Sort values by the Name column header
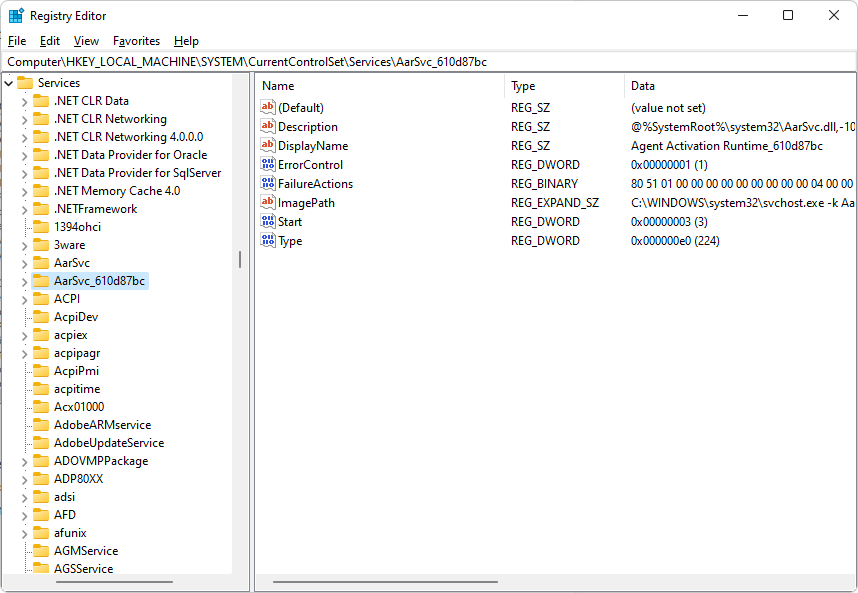858x593 pixels. [380, 86]
